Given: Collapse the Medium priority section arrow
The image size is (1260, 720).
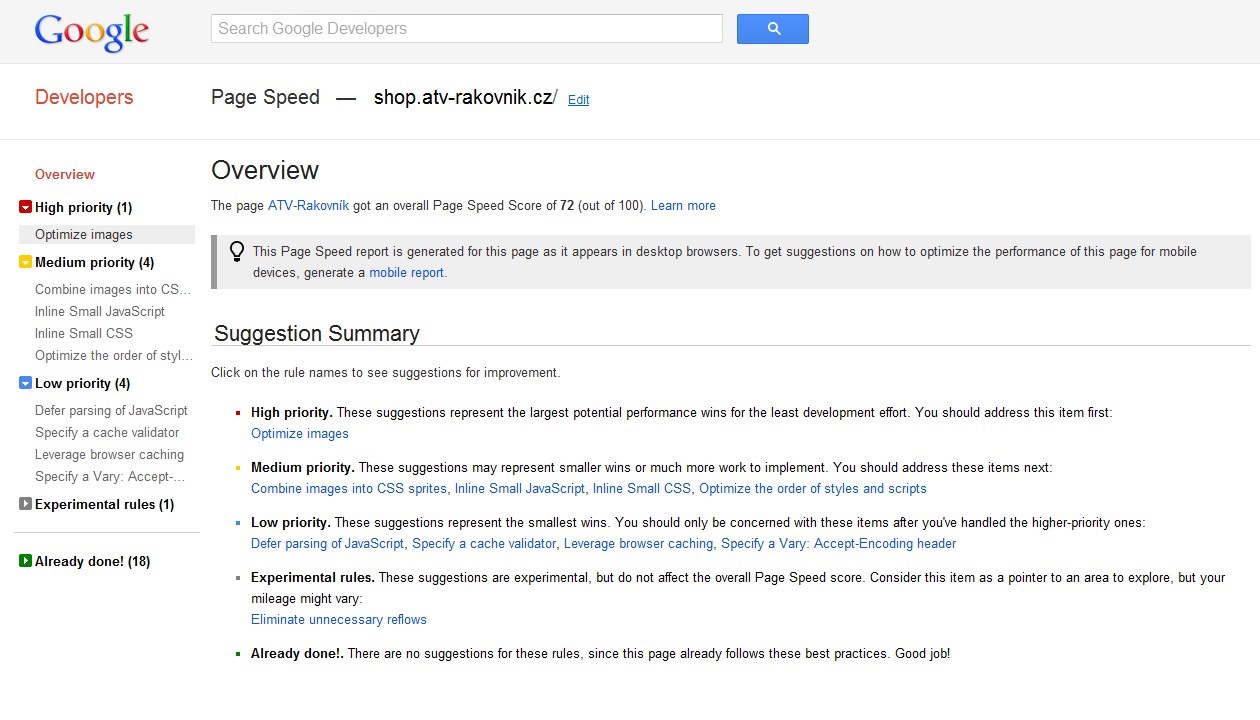Looking at the screenshot, I should (x=25, y=262).
